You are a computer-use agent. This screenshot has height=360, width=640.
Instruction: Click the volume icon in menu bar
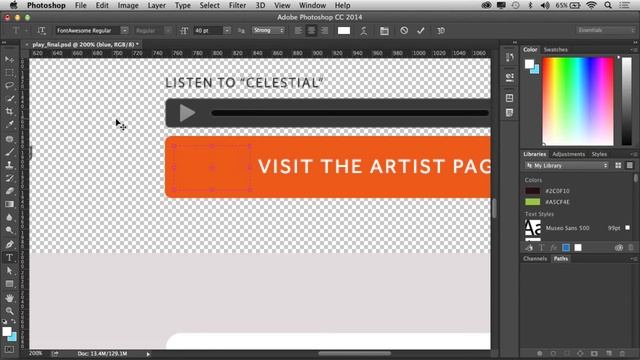click(545, 5)
